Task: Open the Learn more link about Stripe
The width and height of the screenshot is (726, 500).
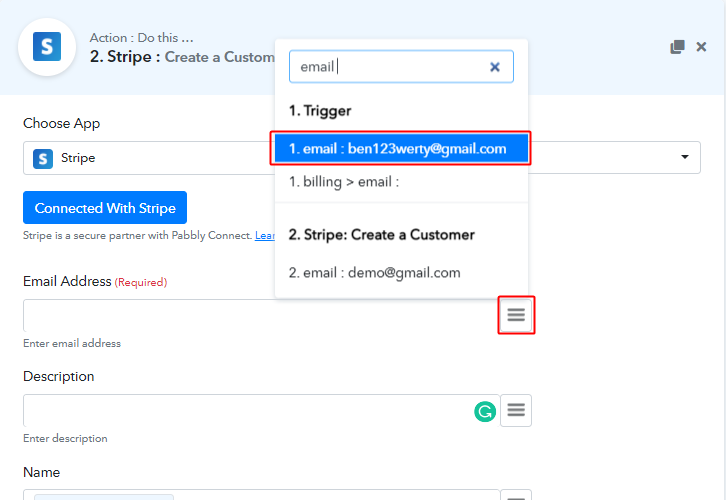Action: coord(265,236)
